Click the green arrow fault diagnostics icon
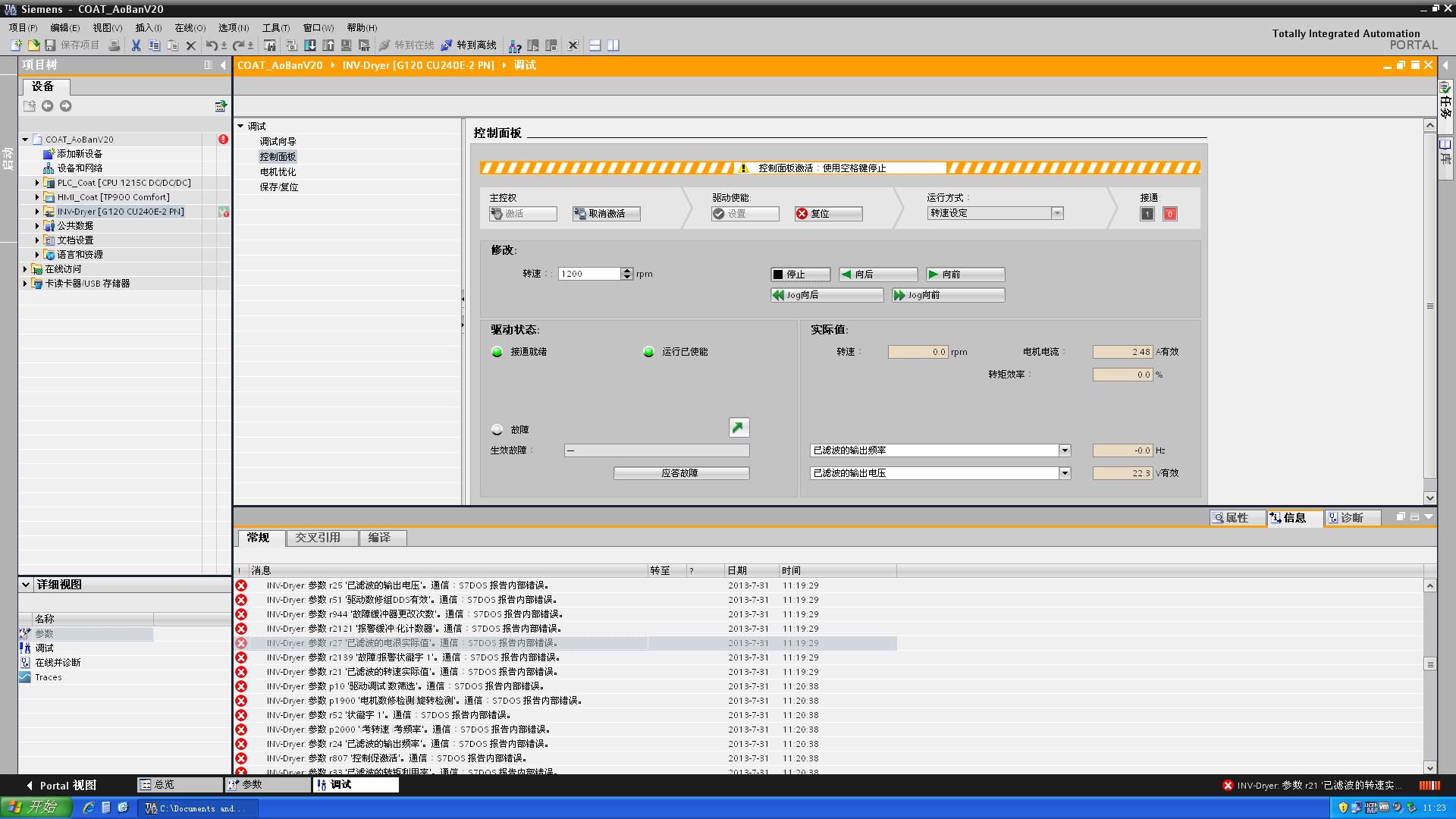The height and width of the screenshot is (819, 1456). [x=739, y=428]
